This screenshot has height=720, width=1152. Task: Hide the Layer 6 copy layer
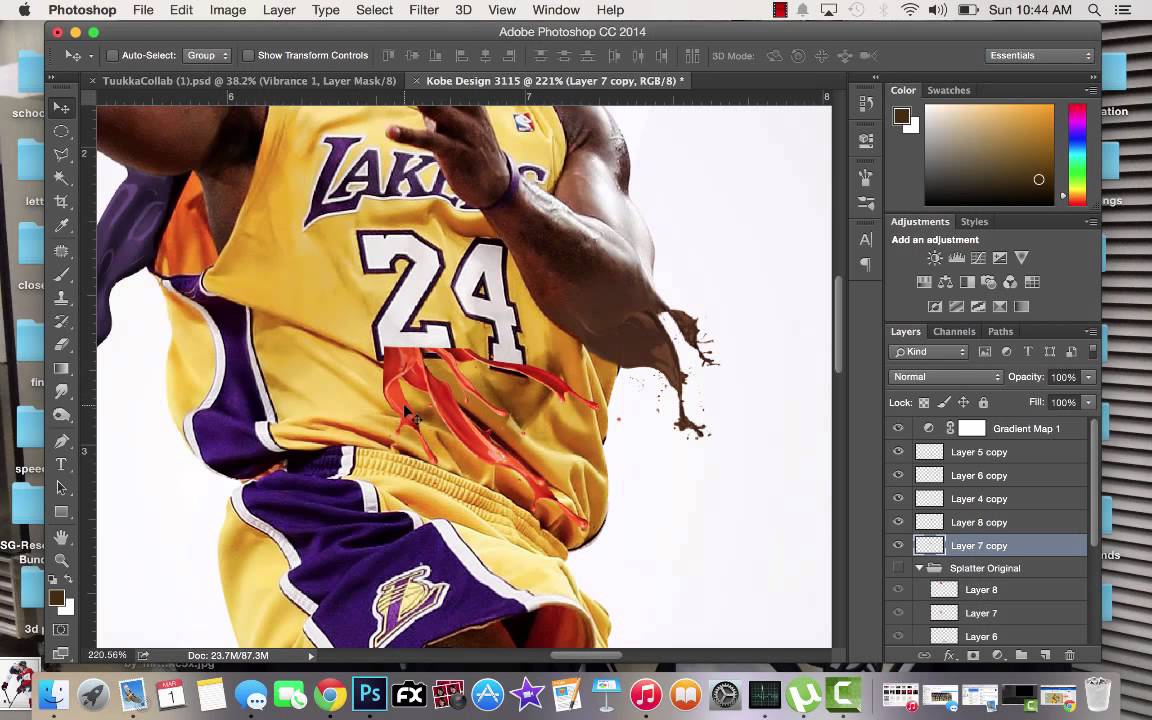[898, 475]
